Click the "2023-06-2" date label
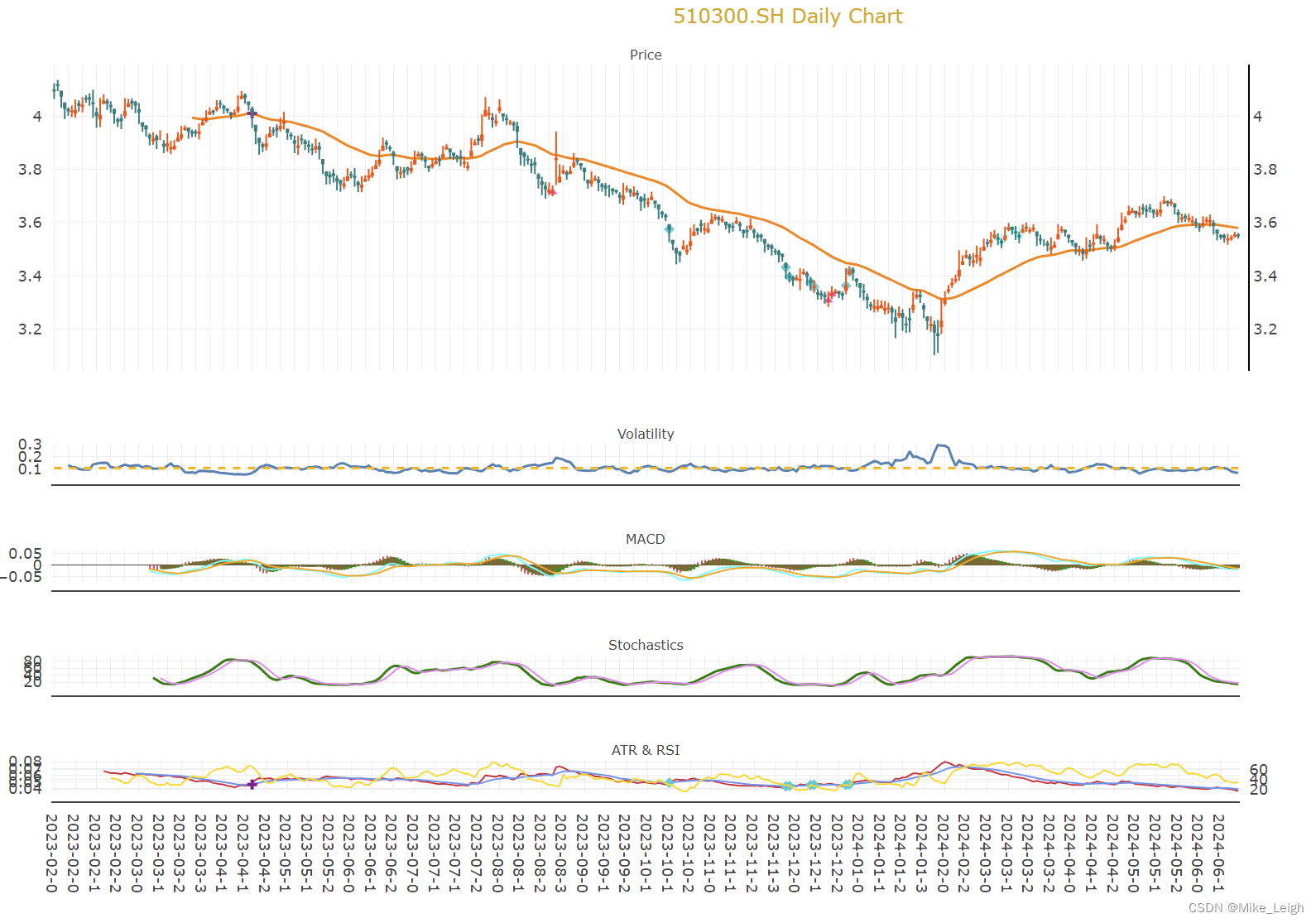The image size is (1316, 923). pos(391,853)
